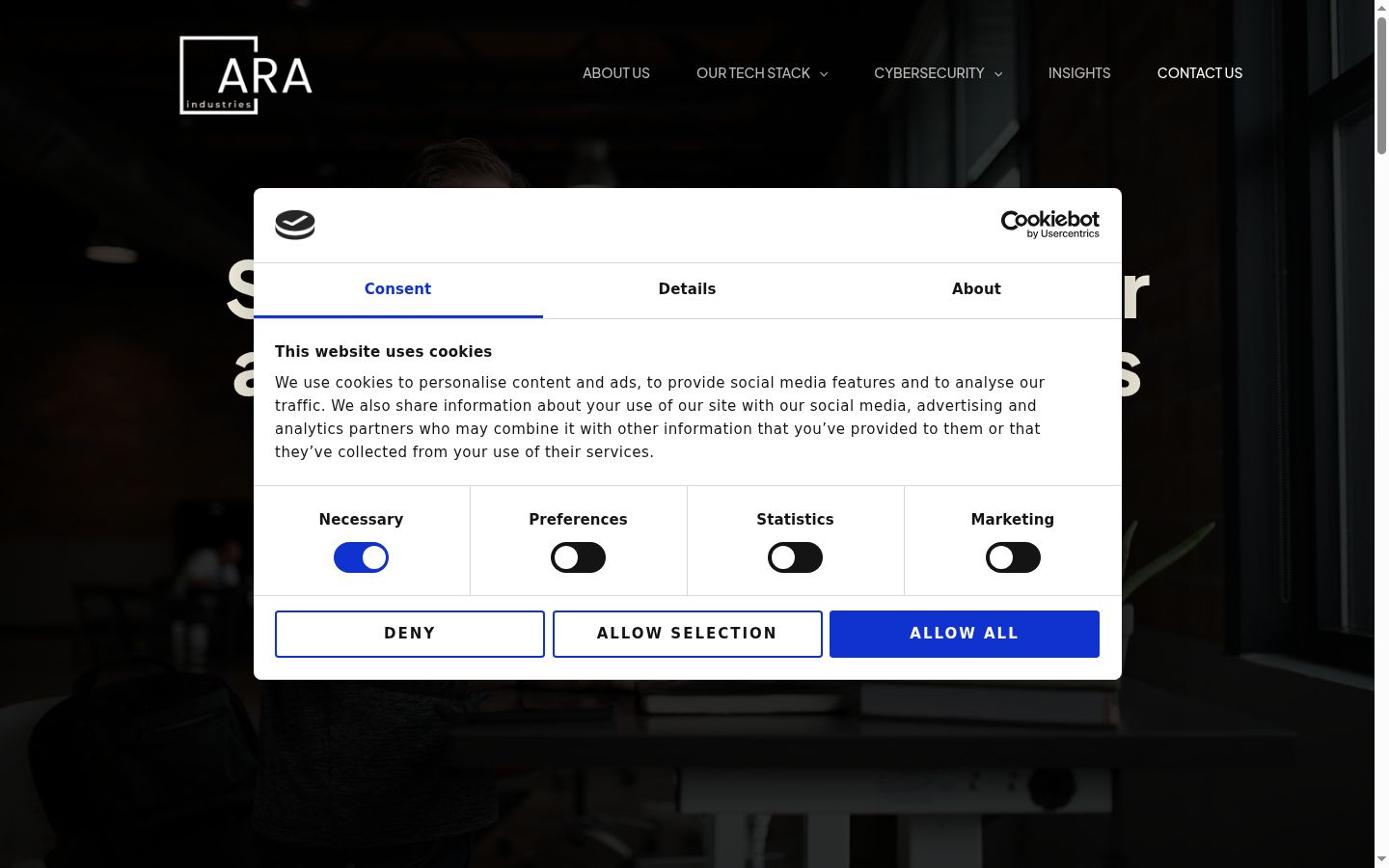Click the page vertical scrollbar thumb
This screenshot has height=868, width=1389.
[x=1381, y=85]
